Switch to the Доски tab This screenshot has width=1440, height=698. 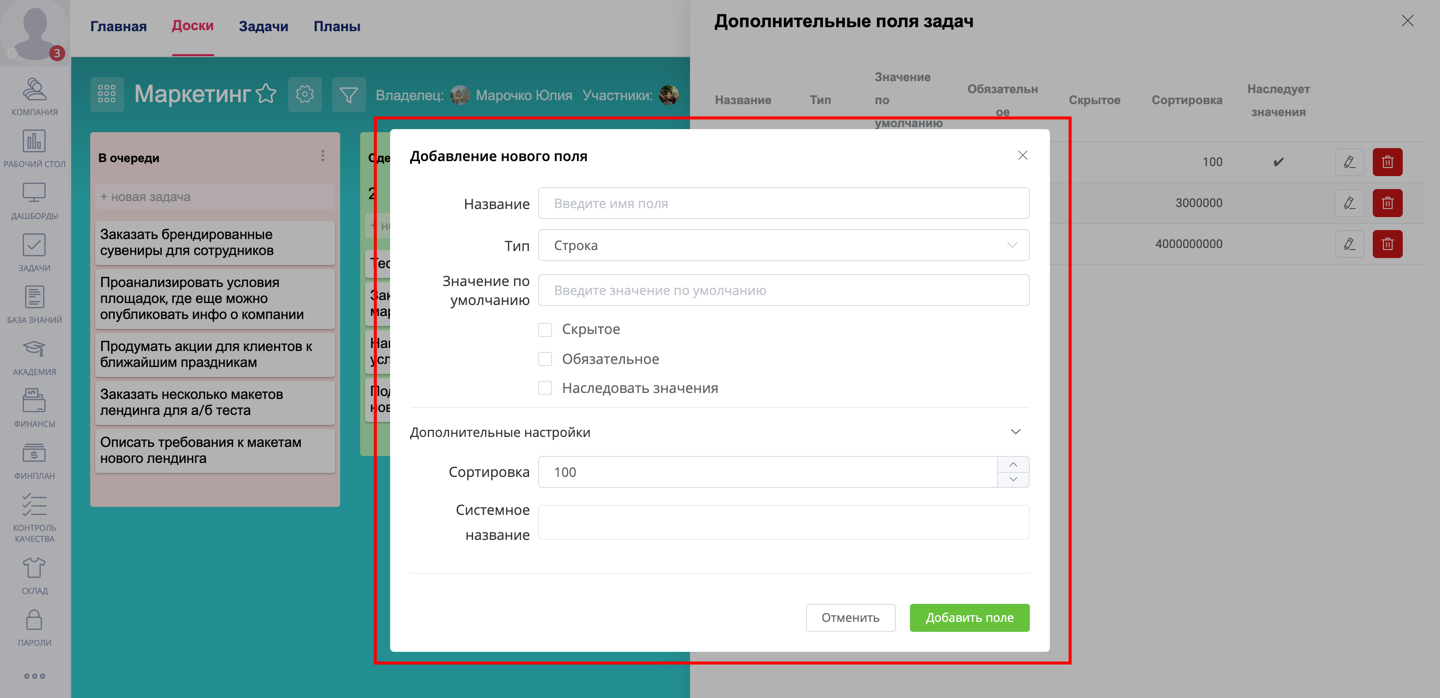tap(192, 26)
